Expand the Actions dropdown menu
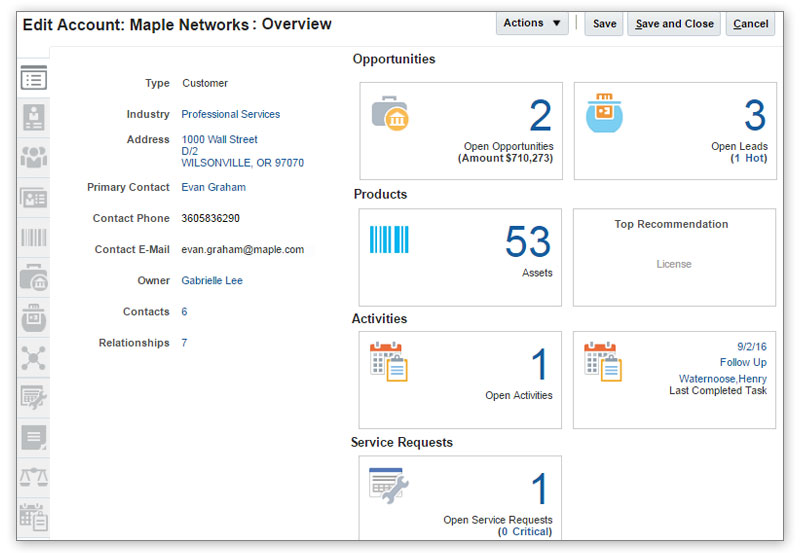This screenshot has width=800, height=553. pos(532,23)
